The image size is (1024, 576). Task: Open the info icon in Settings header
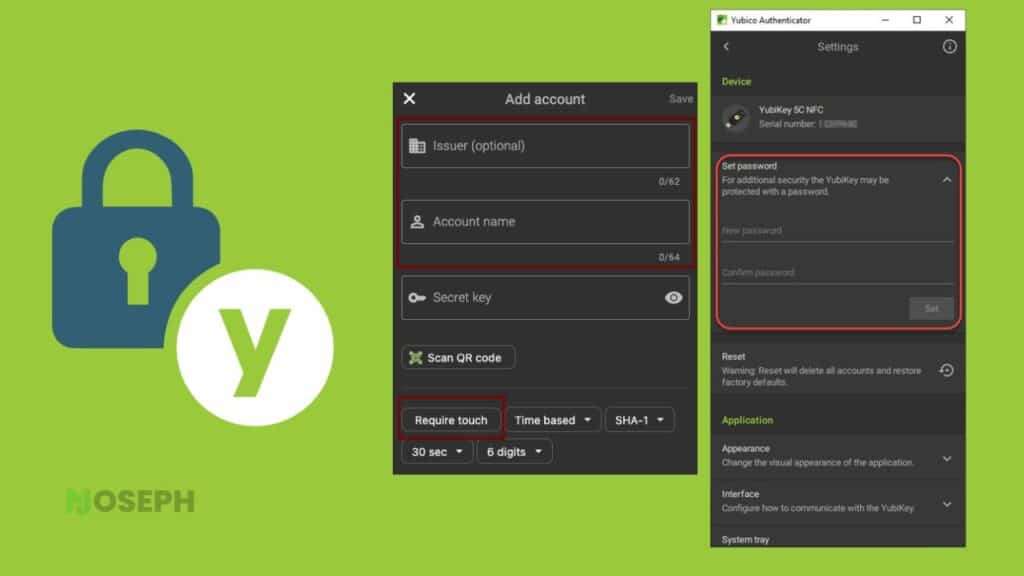(x=949, y=46)
